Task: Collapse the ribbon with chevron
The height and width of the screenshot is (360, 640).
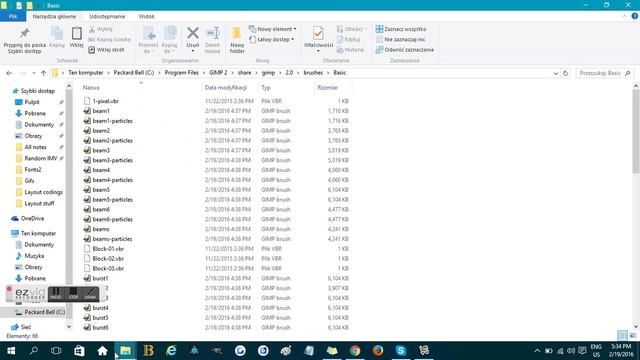Action: click(x=624, y=16)
